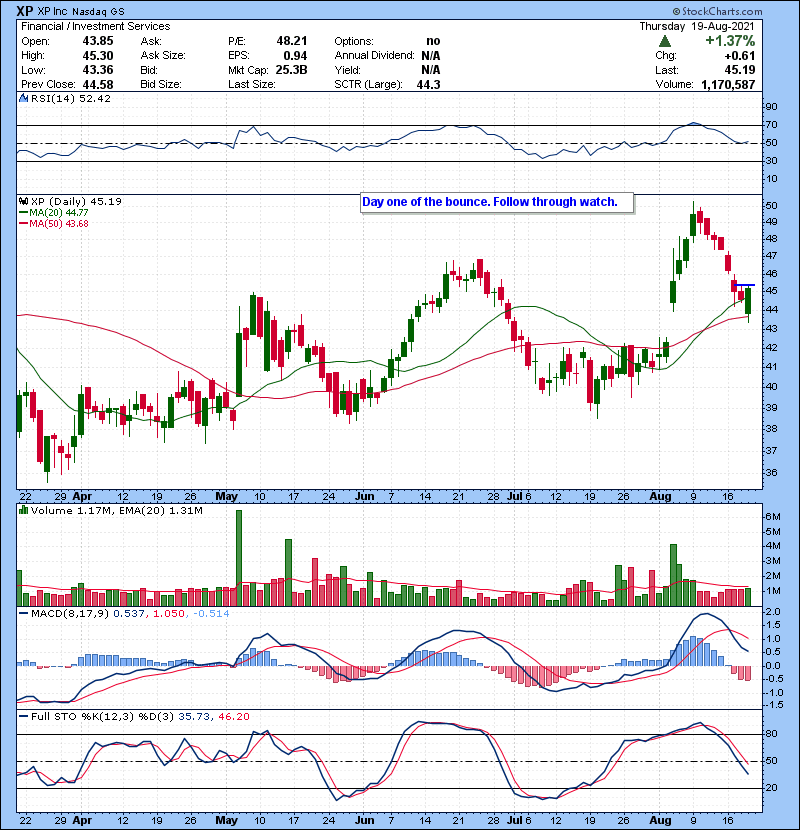
Task: Click the green MA(20) 44.77 legend
Action: pyautogui.click(x=53, y=213)
